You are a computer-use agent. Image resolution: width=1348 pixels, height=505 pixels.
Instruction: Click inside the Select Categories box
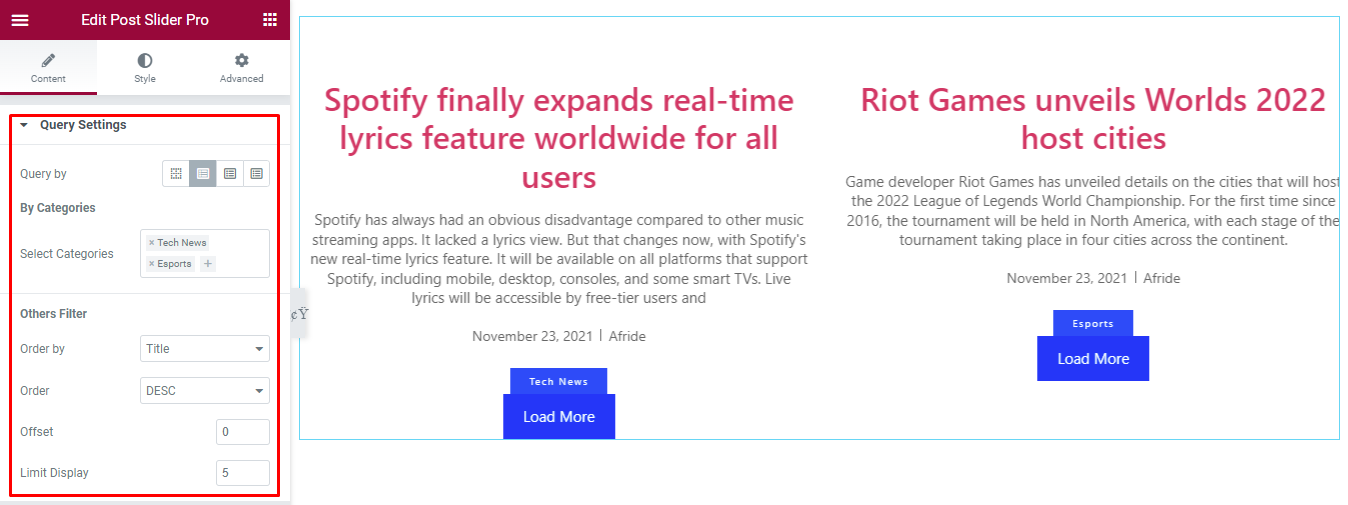point(205,254)
